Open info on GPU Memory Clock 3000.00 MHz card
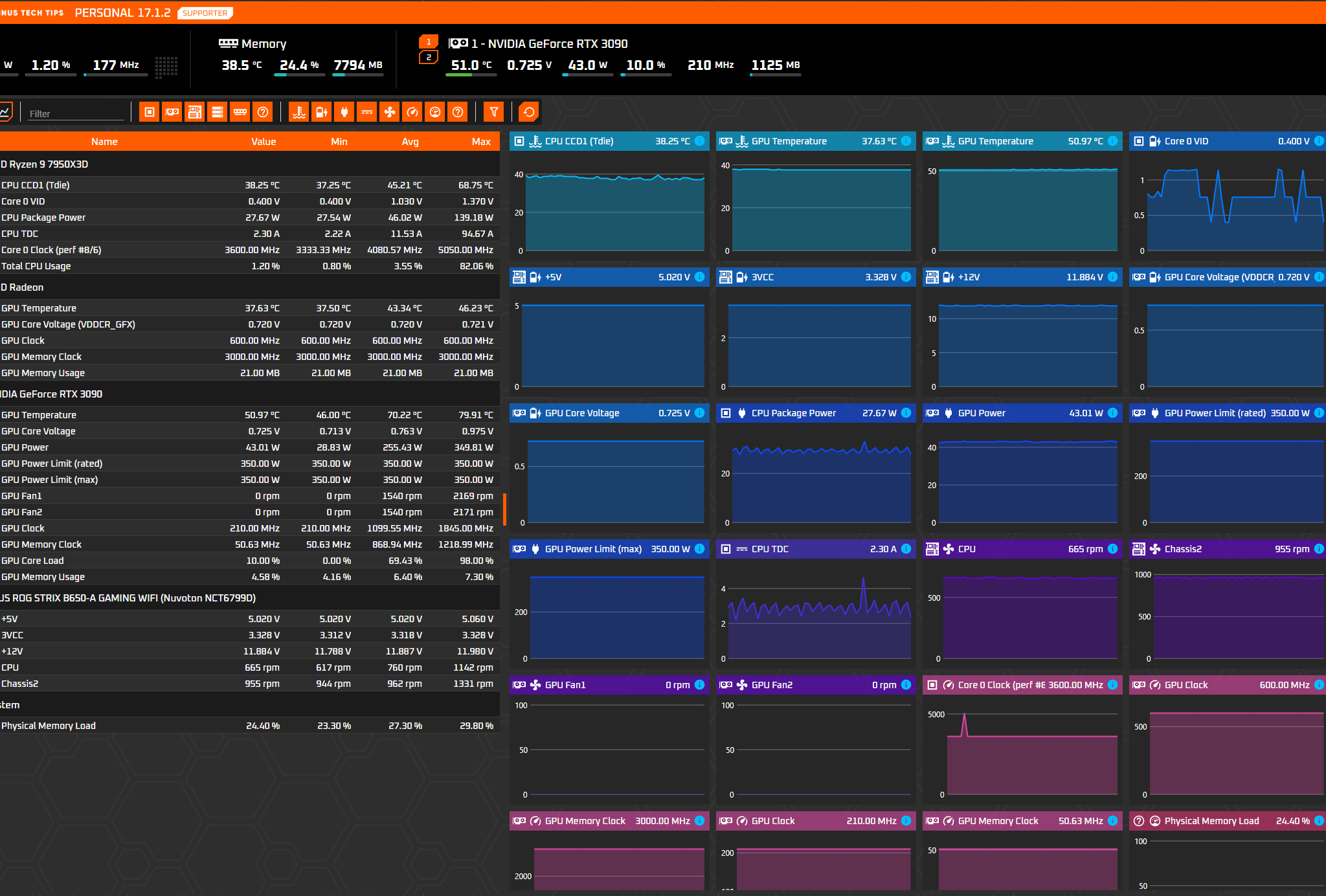 pyautogui.click(x=700, y=821)
